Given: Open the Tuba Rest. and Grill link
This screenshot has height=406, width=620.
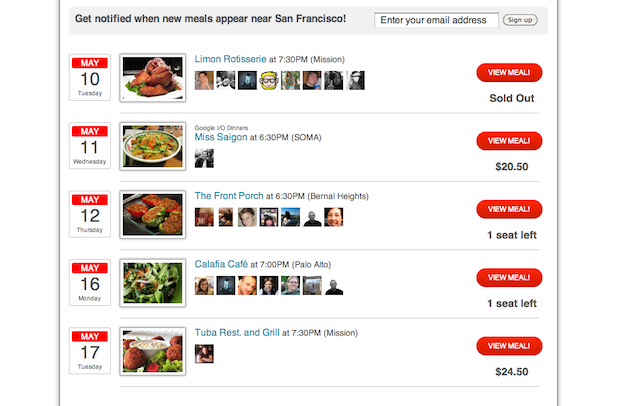Looking at the screenshot, I should tap(237, 332).
